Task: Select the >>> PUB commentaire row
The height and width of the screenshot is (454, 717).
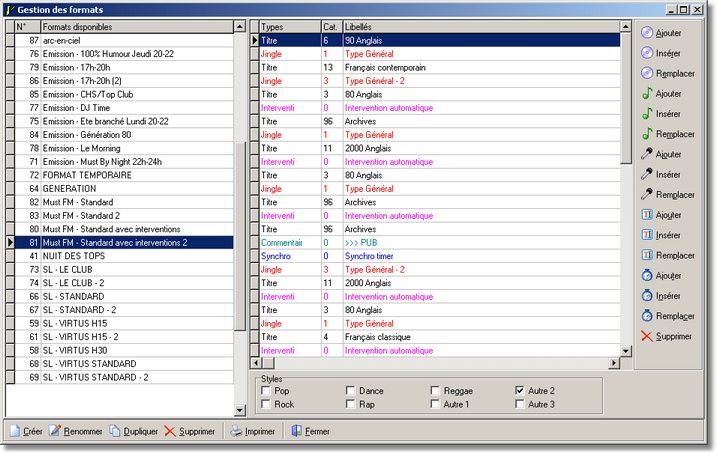Action: 439,242
